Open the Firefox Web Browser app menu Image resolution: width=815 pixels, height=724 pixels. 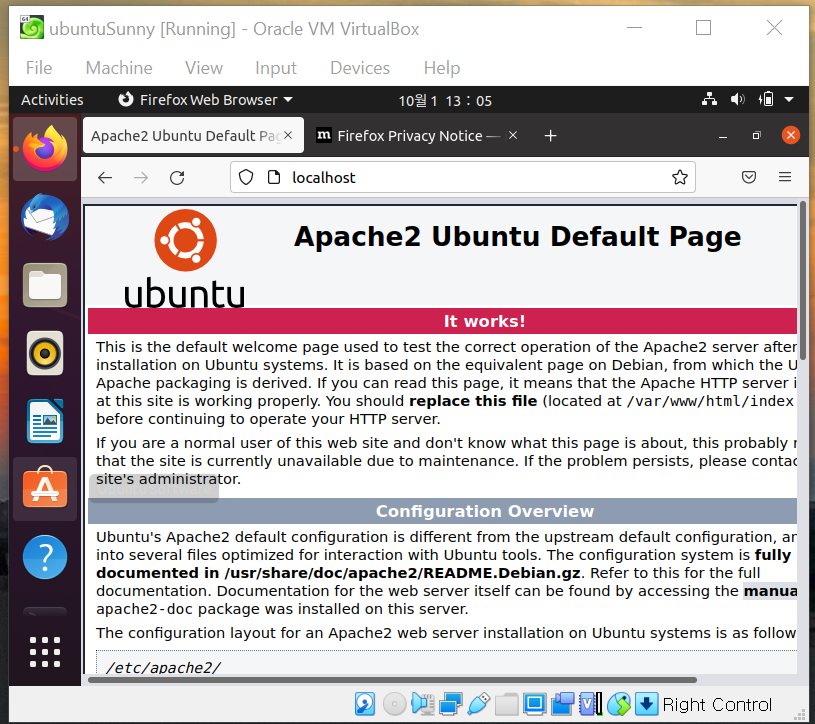(x=206, y=100)
